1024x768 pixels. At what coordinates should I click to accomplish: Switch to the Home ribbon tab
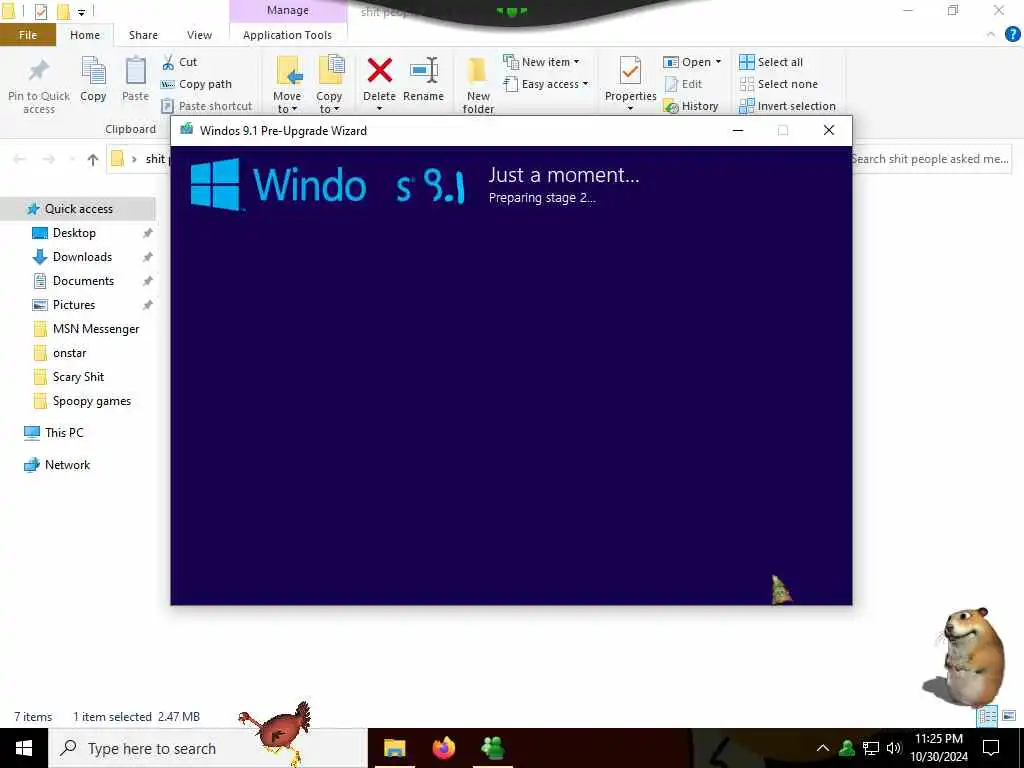click(x=85, y=35)
